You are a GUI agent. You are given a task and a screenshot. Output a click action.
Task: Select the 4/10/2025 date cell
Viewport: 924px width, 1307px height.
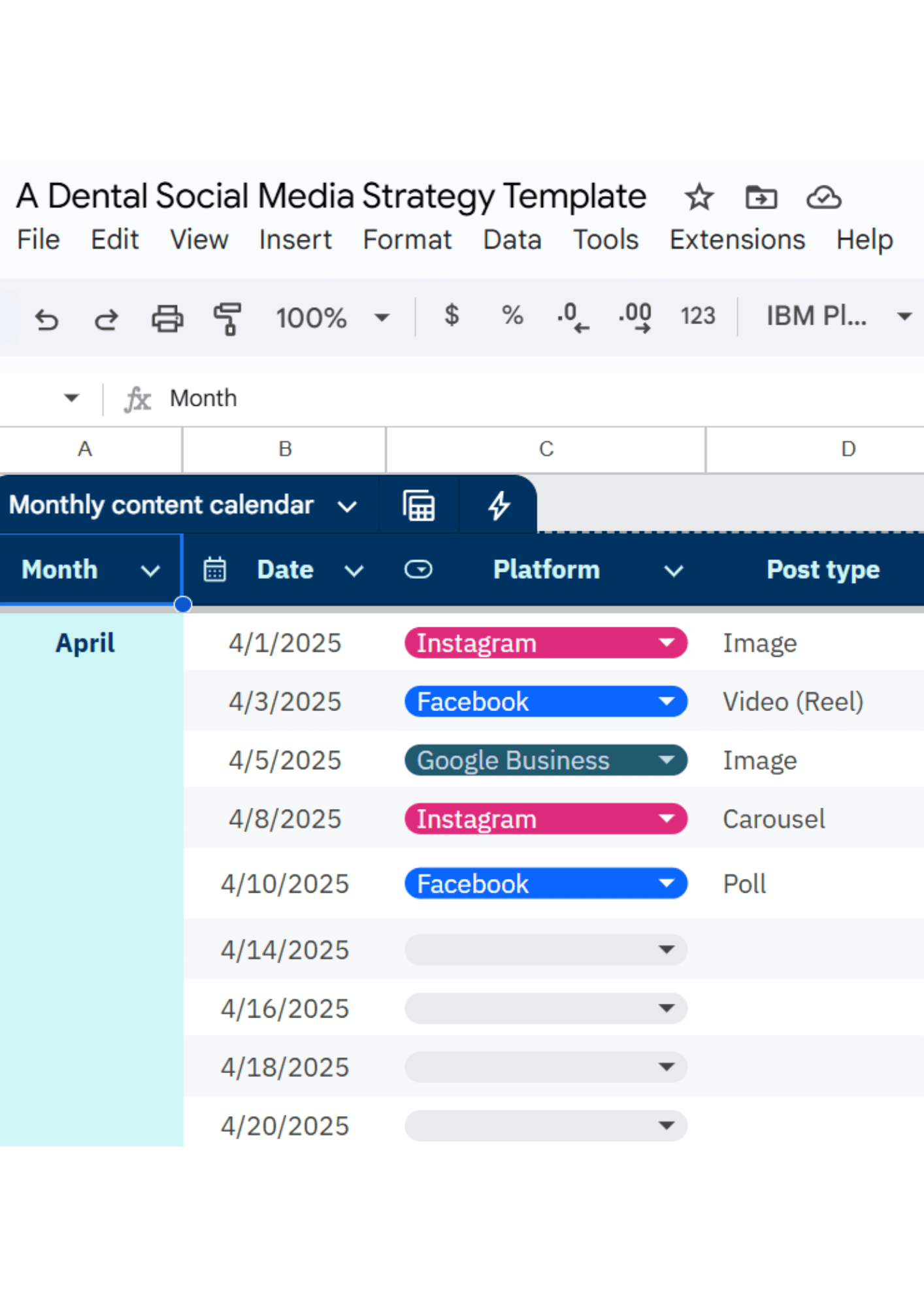pyautogui.click(x=285, y=884)
